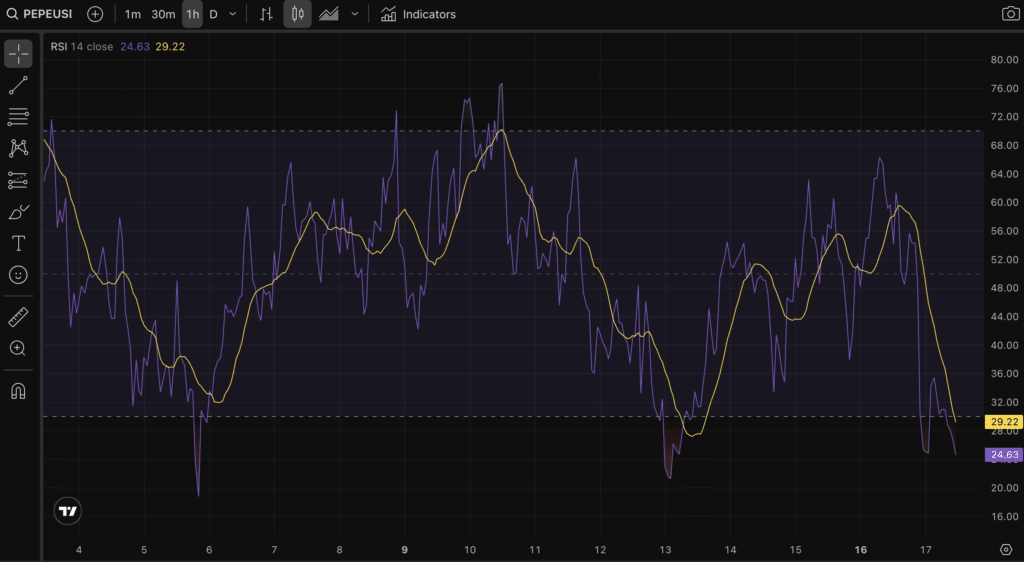Image resolution: width=1024 pixels, height=562 pixels.
Task: Click date label 4 on time axis
Action: 78,550
